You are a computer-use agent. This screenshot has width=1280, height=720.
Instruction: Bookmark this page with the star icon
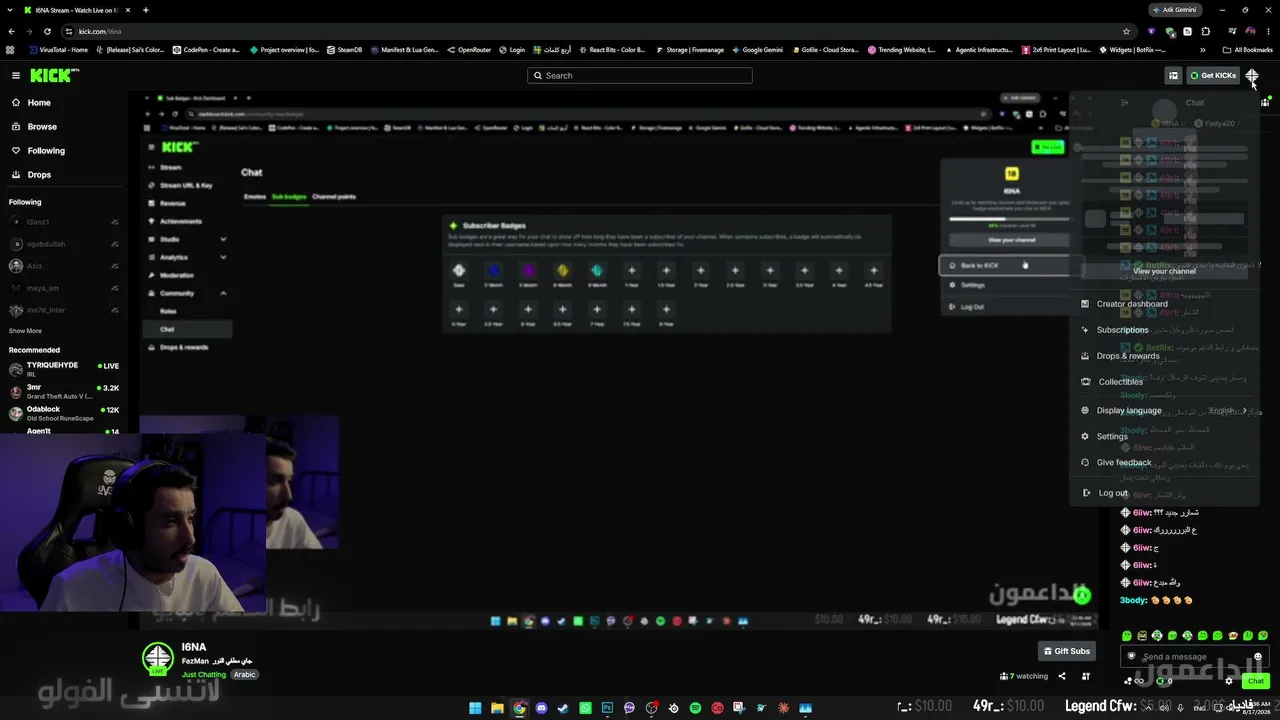pyautogui.click(x=1126, y=31)
